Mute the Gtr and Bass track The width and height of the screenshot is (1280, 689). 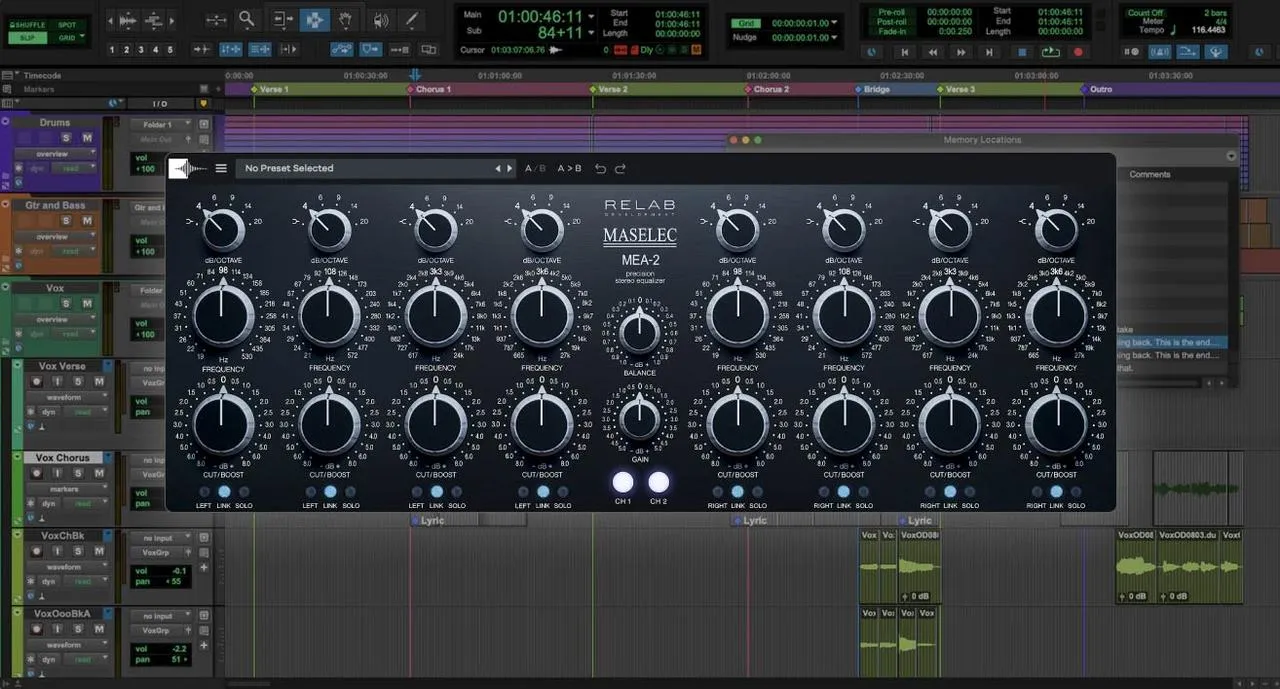pyautogui.click(x=86, y=220)
